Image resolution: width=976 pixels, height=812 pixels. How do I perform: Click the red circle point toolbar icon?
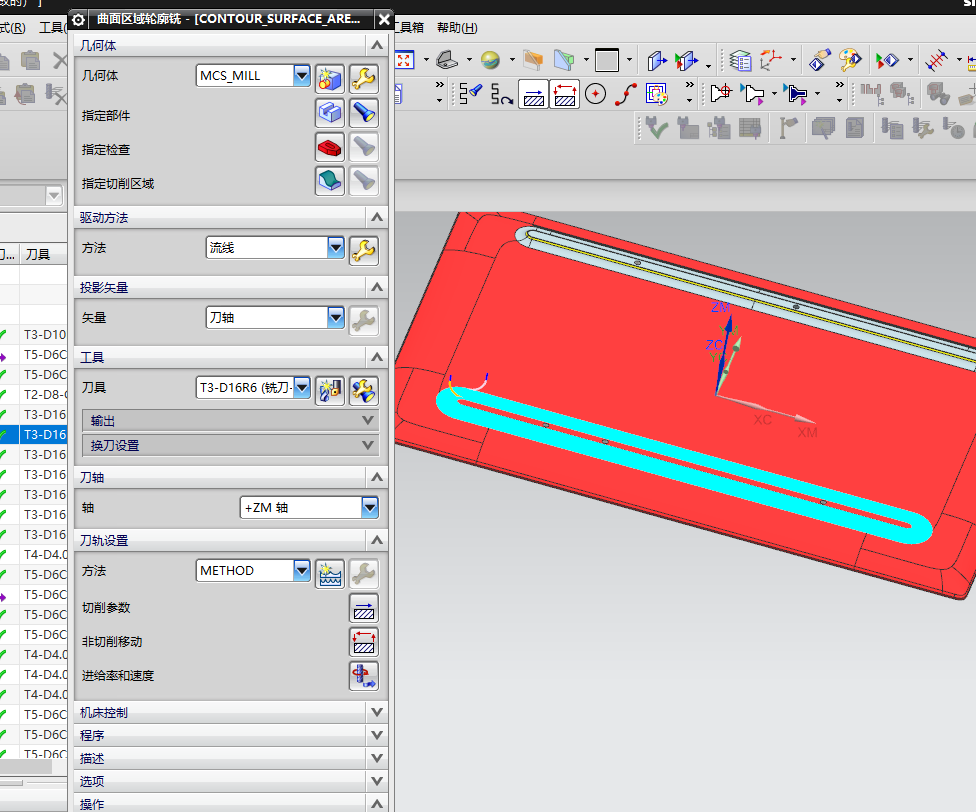click(596, 95)
